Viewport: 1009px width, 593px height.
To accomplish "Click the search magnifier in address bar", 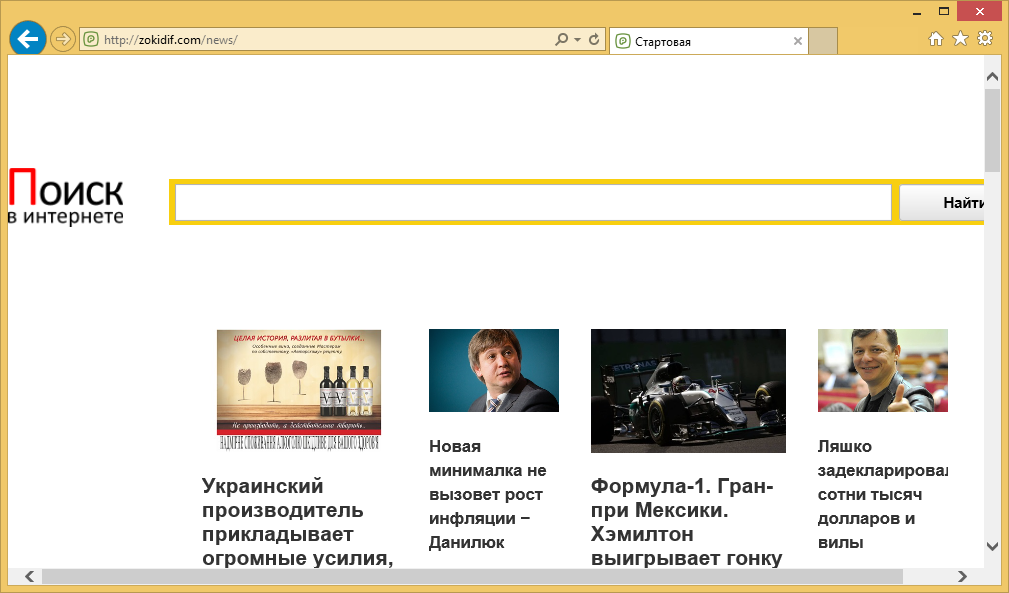I will 562,40.
